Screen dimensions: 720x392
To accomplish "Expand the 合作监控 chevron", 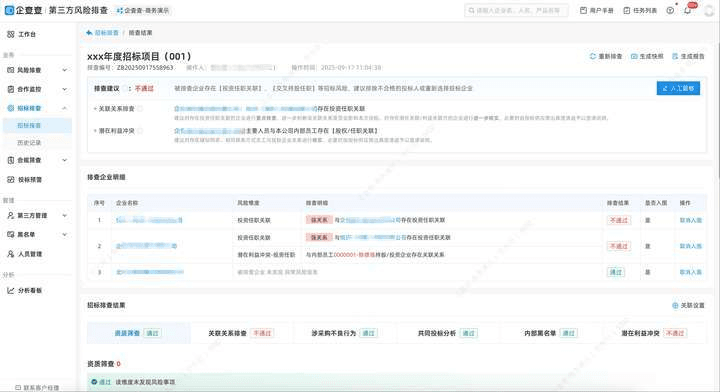I will (65, 89).
